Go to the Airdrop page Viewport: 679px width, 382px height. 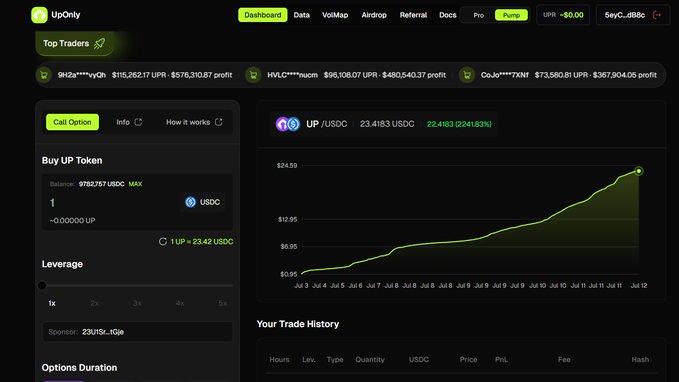[x=374, y=15]
